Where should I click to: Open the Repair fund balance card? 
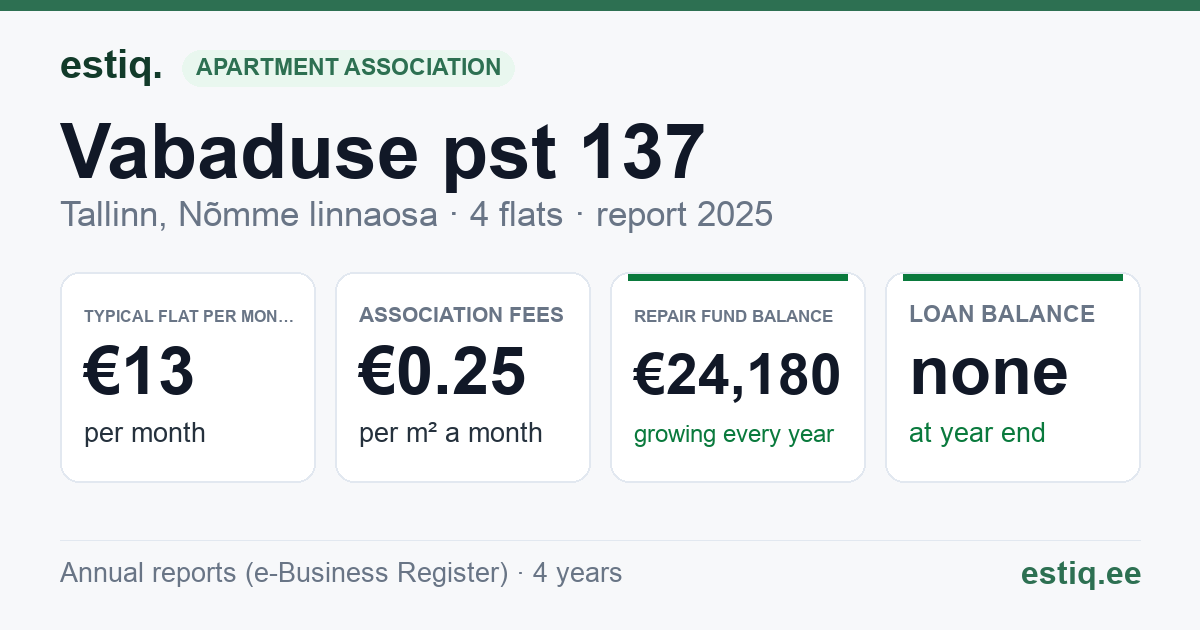738,377
